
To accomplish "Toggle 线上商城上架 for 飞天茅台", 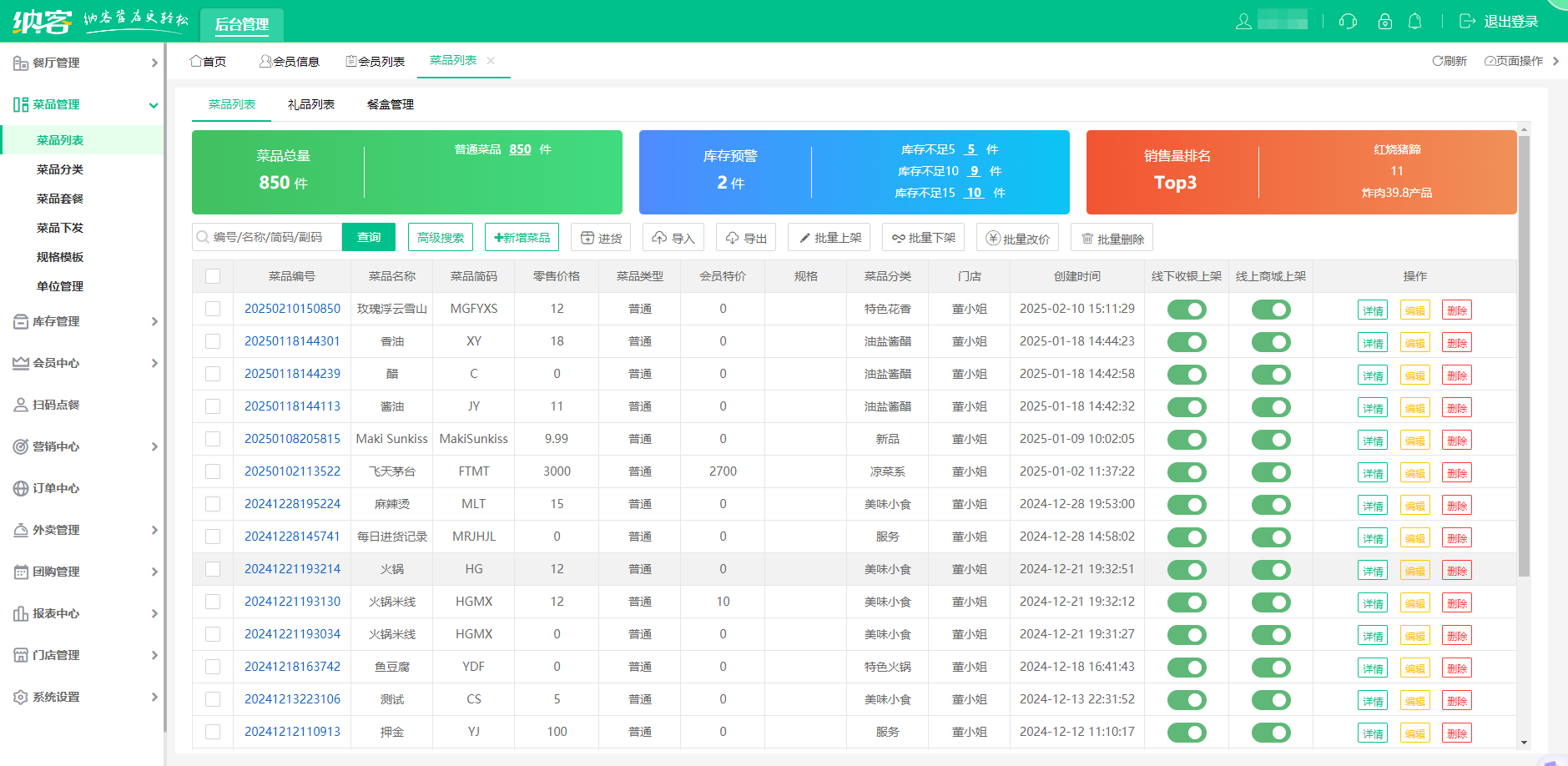I will click(1270, 471).
